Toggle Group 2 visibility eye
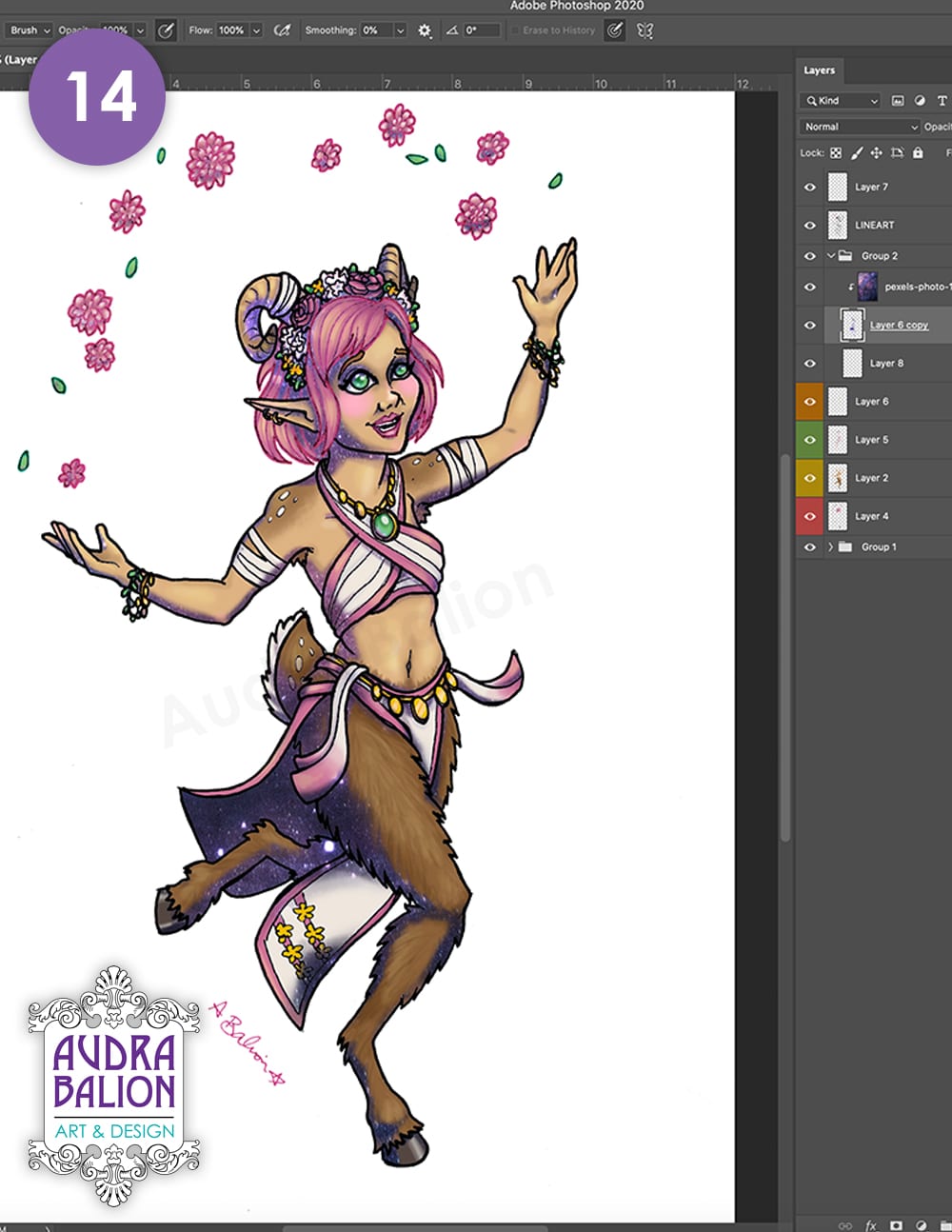The image size is (952, 1232). click(x=810, y=255)
